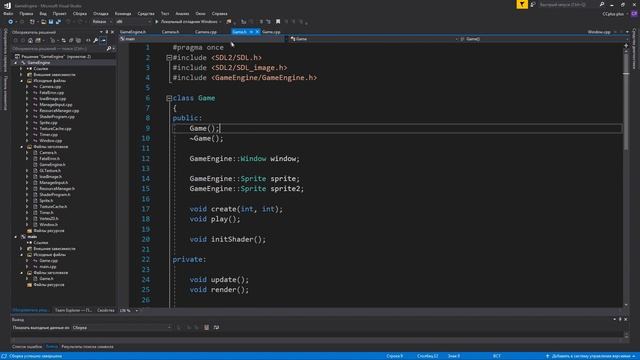The height and width of the screenshot is (360, 640).
Task: Toggle Preview Selected Items button in Solution Explorer
Action: pyautogui.click(x=103, y=40)
